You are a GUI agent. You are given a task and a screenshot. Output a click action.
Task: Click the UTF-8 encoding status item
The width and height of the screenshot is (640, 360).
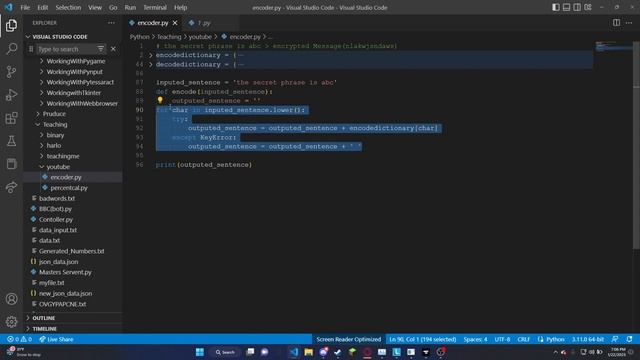click(x=502, y=339)
